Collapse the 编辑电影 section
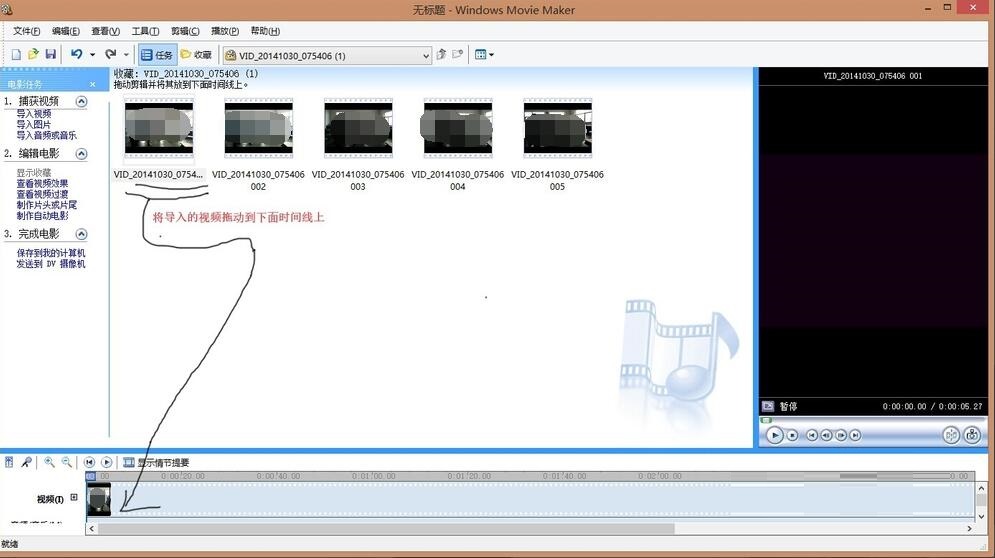The width and height of the screenshot is (995, 558). tap(81, 154)
